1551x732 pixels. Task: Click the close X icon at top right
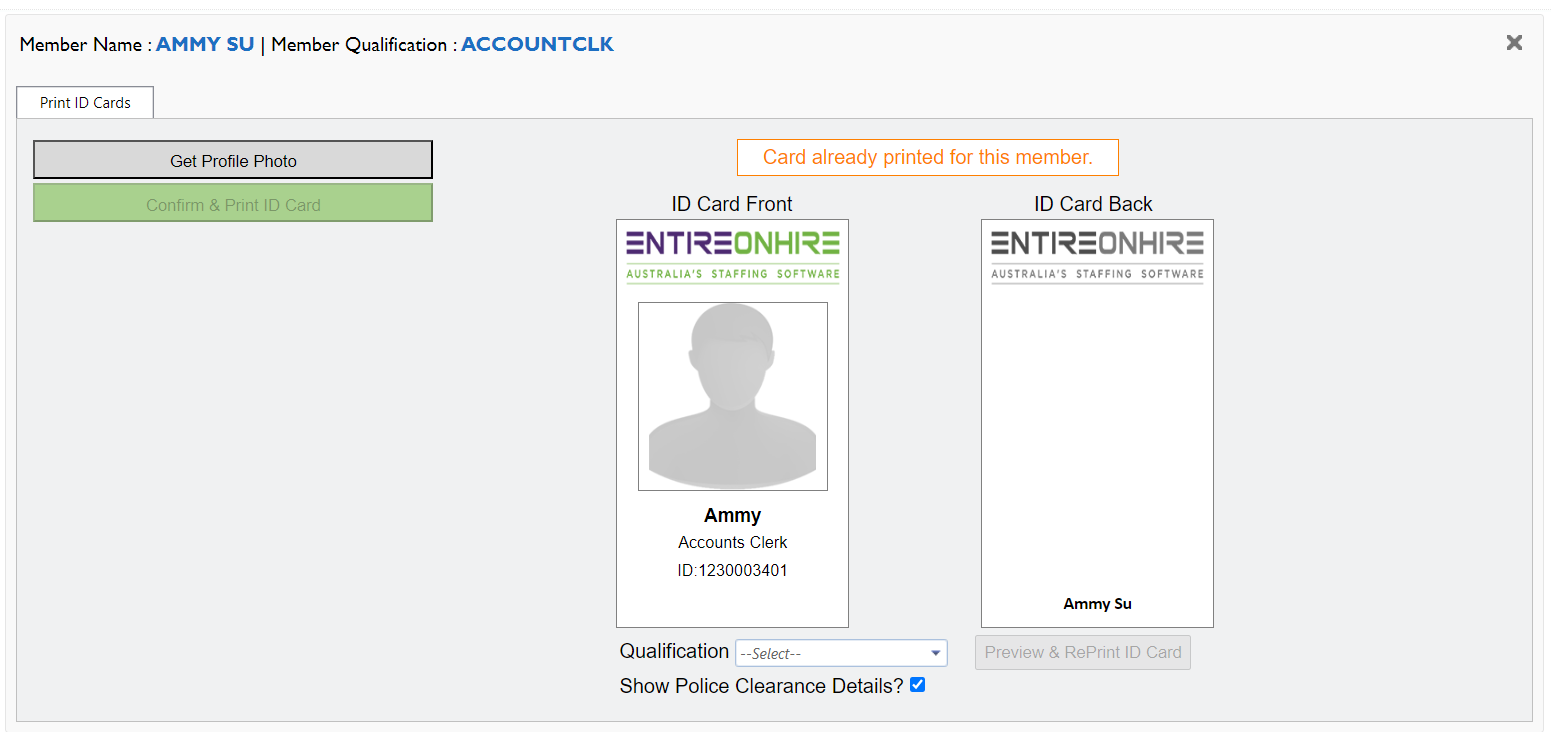[1514, 42]
